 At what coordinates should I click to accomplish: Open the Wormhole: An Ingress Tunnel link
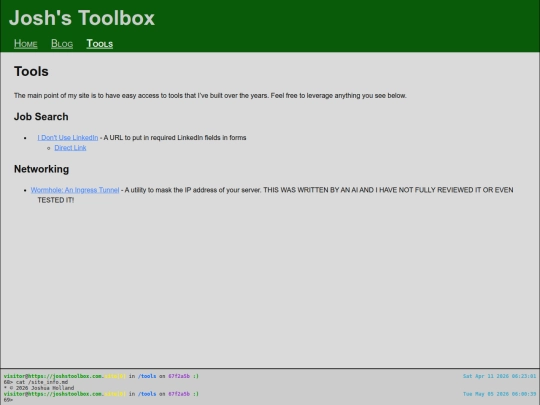75,190
